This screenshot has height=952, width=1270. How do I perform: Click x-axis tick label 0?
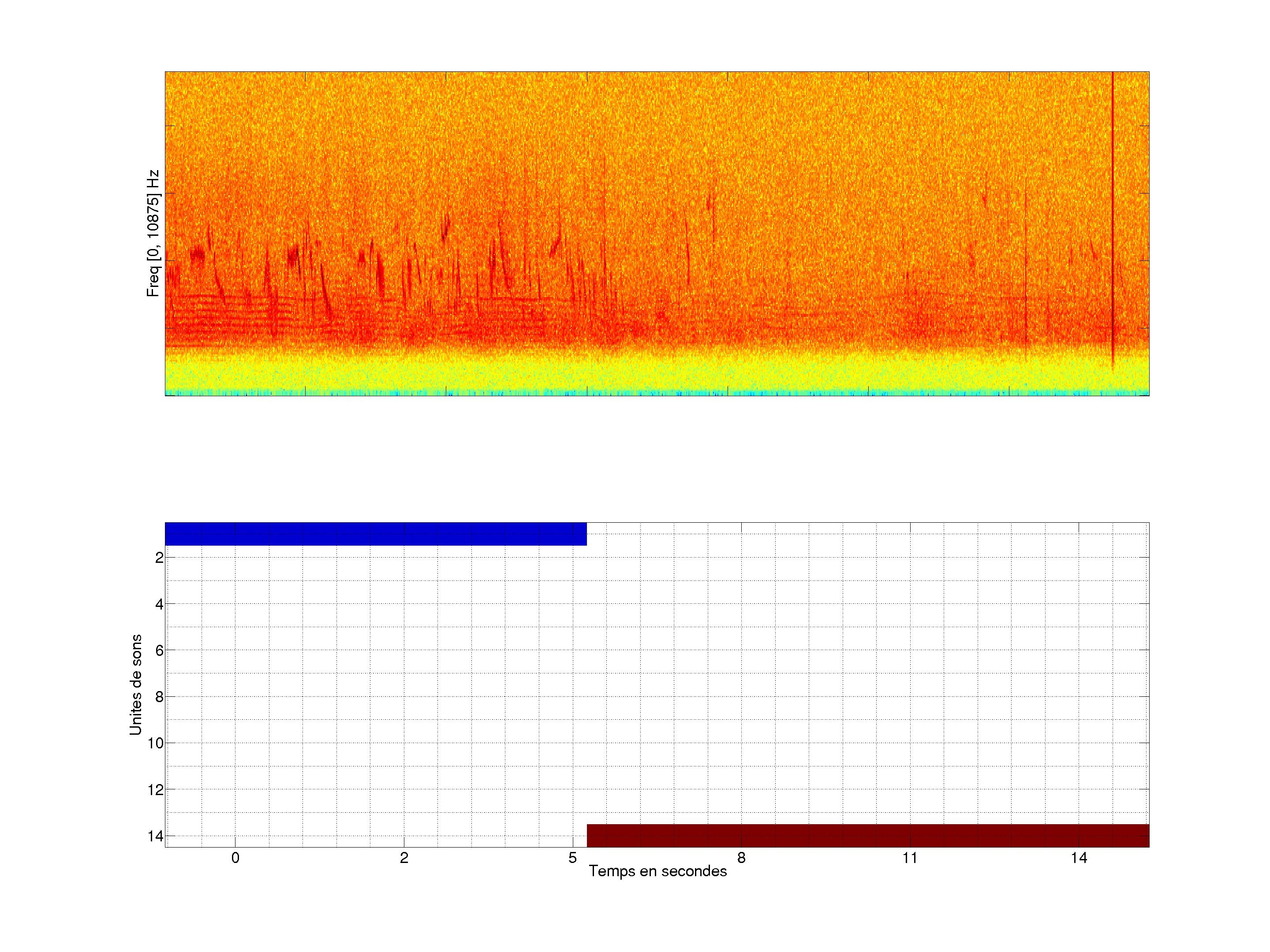point(235,858)
